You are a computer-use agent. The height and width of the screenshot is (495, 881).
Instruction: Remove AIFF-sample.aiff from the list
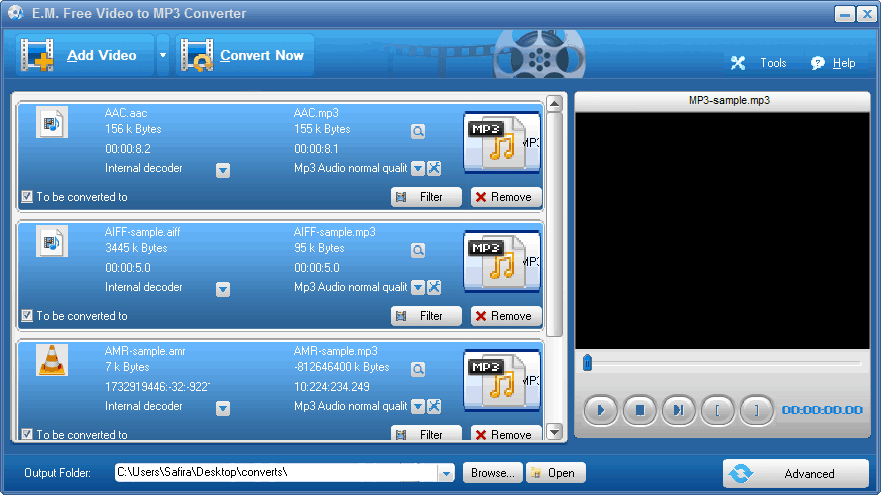[506, 316]
